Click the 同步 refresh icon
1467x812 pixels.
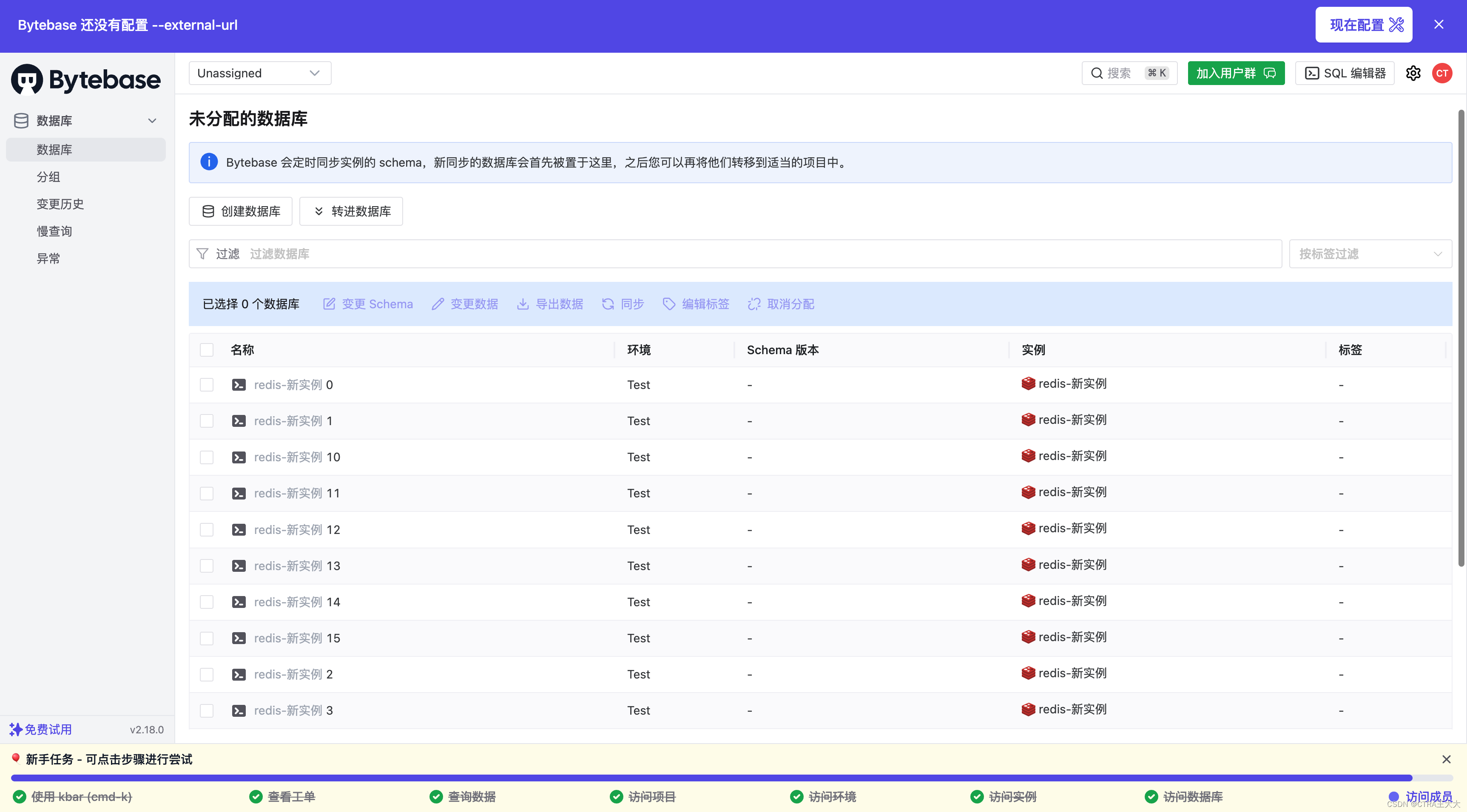click(608, 304)
